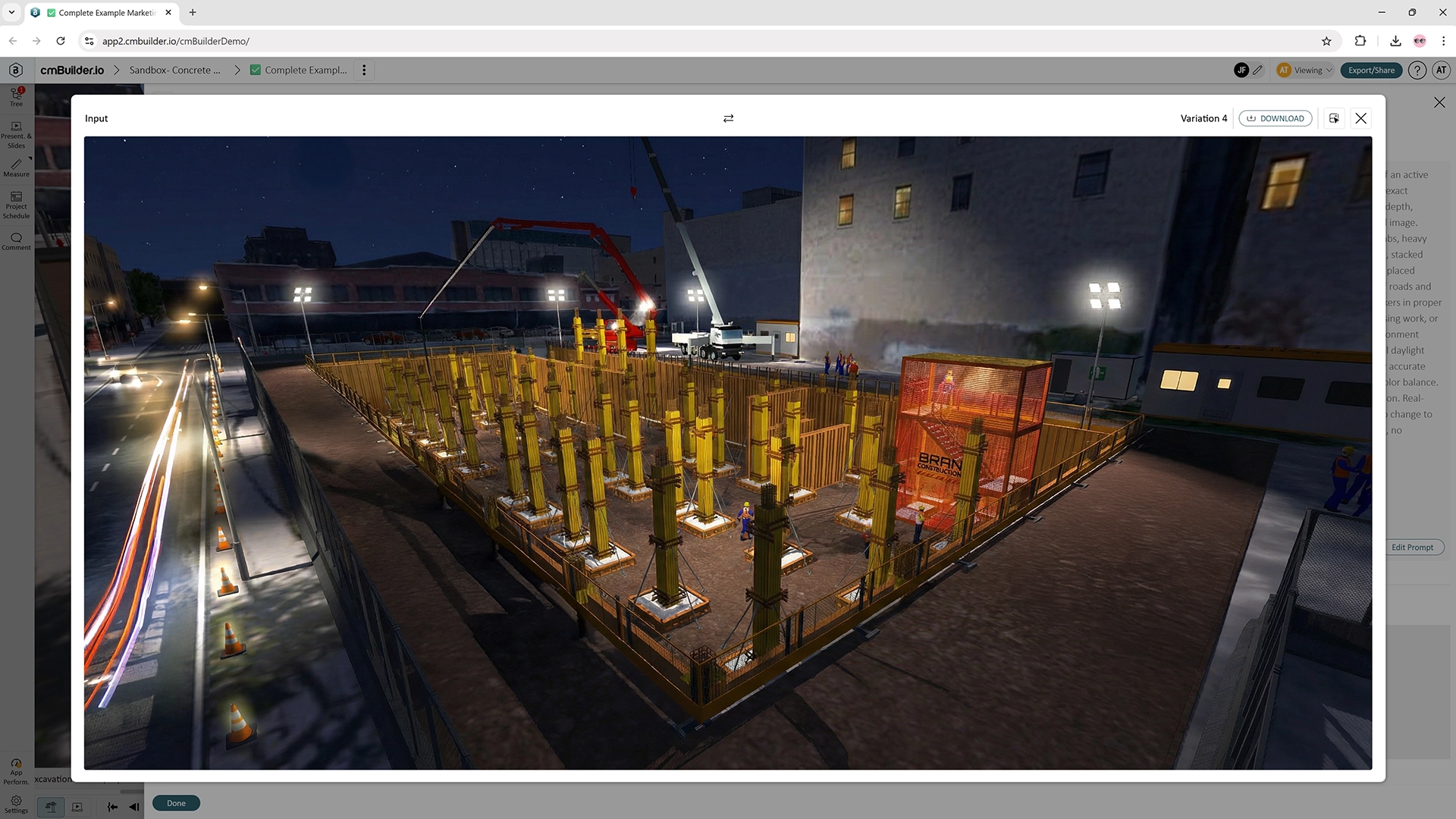The height and width of the screenshot is (819, 1456).
Task: Open the Project Schedule panel
Action: 15,206
